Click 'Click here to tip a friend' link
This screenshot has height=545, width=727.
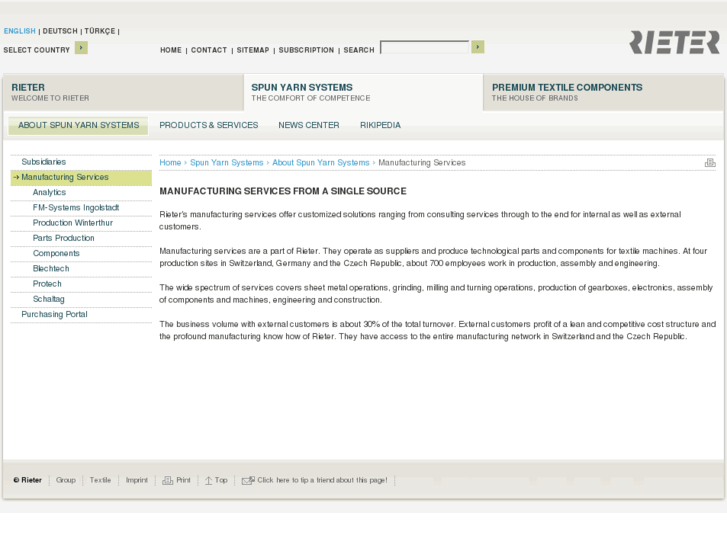pyautogui.click(x=322, y=481)
